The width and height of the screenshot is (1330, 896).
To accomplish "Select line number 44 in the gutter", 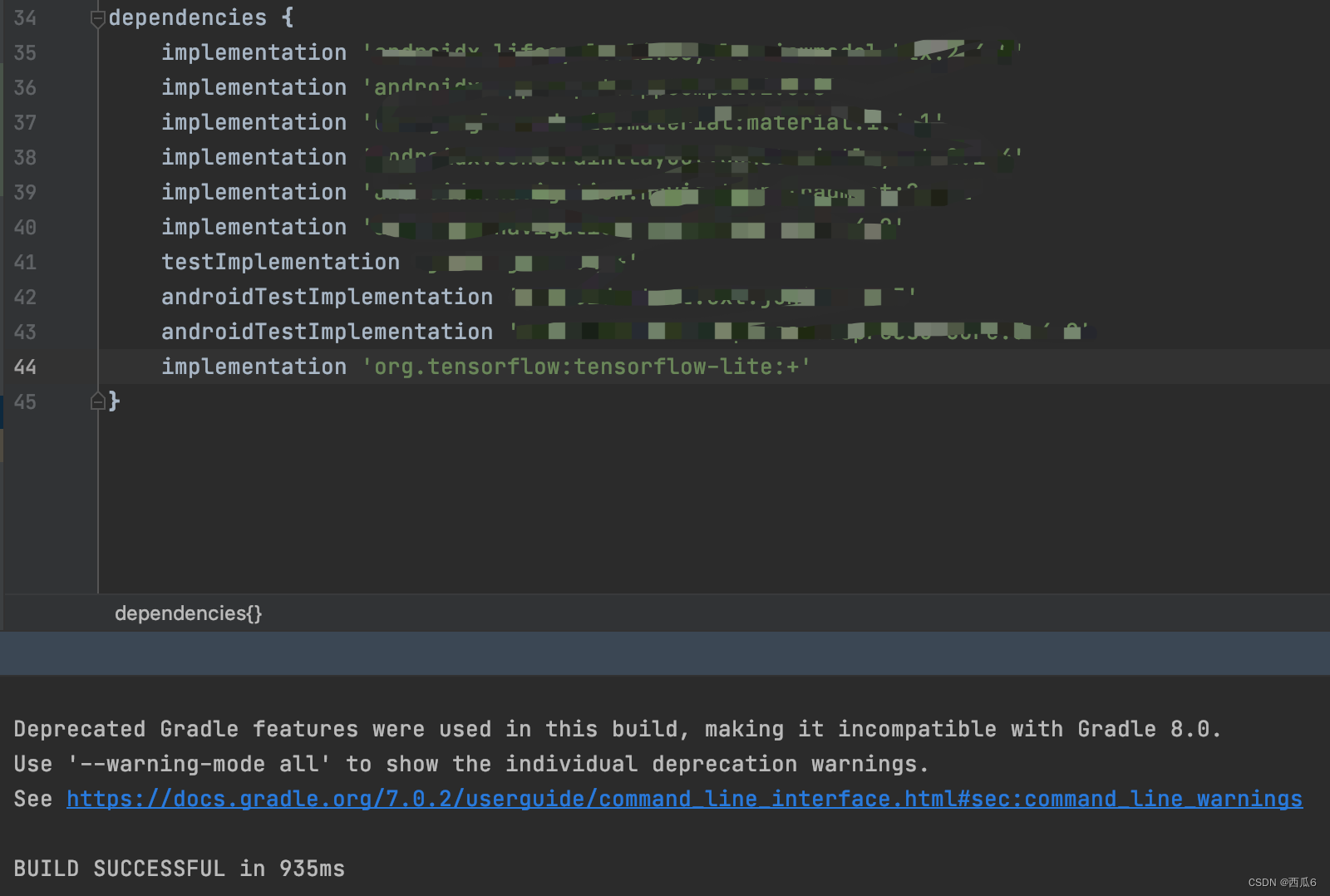I will [x=25, y=367].
